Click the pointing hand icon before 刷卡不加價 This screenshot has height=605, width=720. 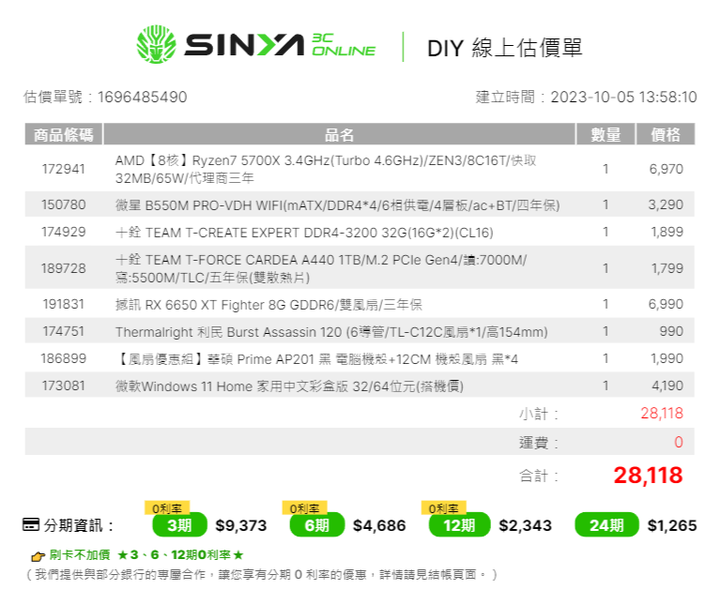pos(38,556)
